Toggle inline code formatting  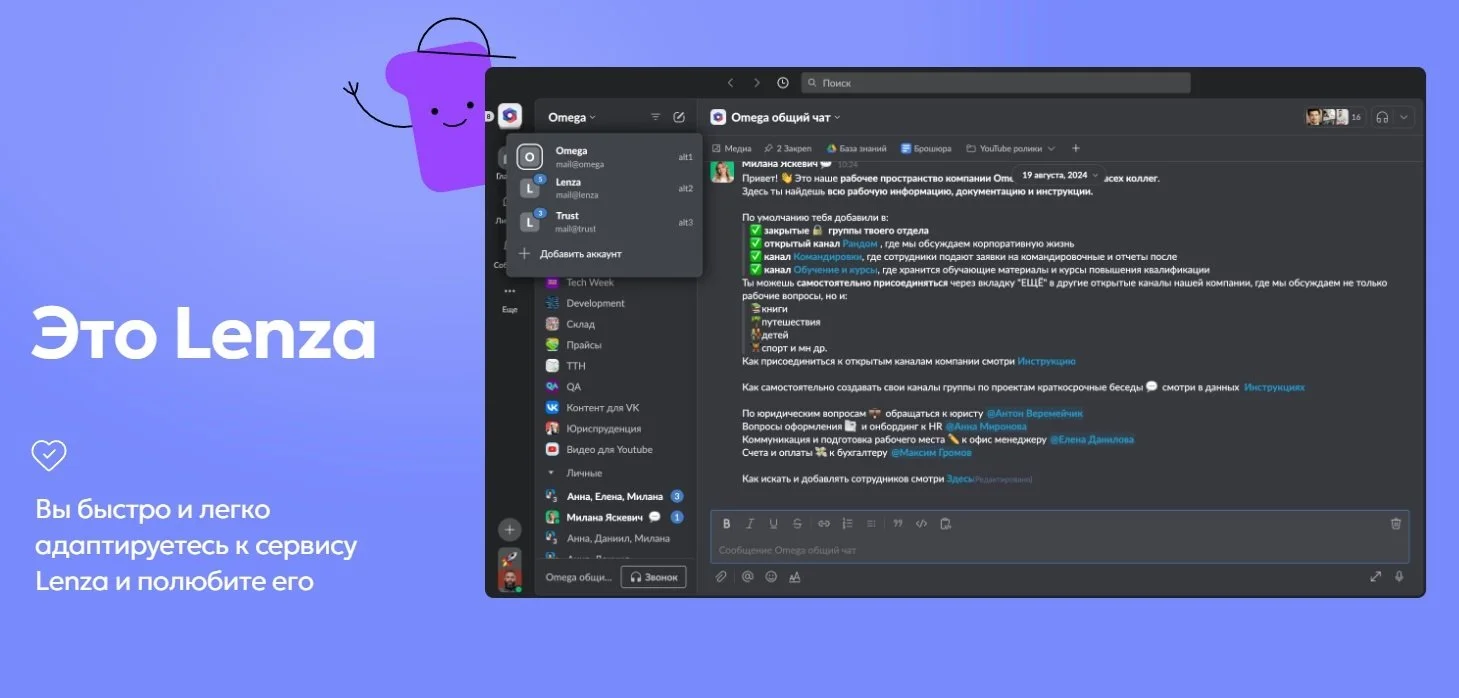[x=922, y=523]
